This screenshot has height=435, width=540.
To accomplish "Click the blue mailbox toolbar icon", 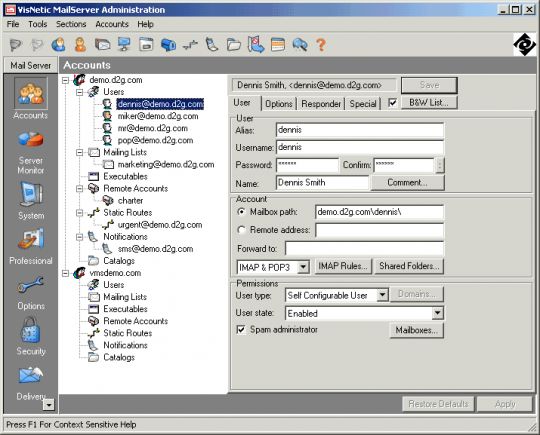I will coord(168,45).
